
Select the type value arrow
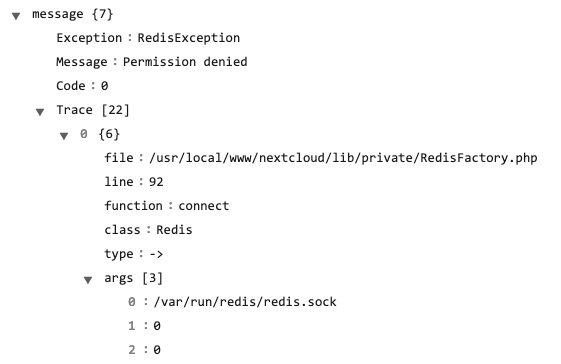pyautogui.click(x=156, y=254)
